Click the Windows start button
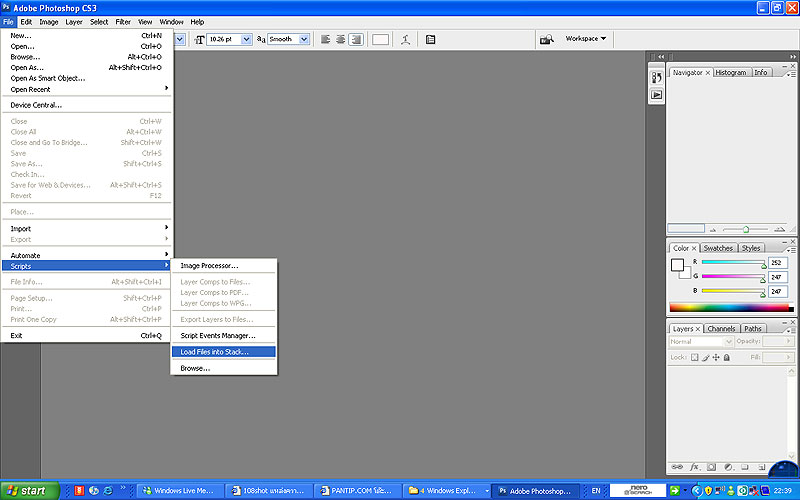This screenshot has height=500, width=800. tap(30, 491)
